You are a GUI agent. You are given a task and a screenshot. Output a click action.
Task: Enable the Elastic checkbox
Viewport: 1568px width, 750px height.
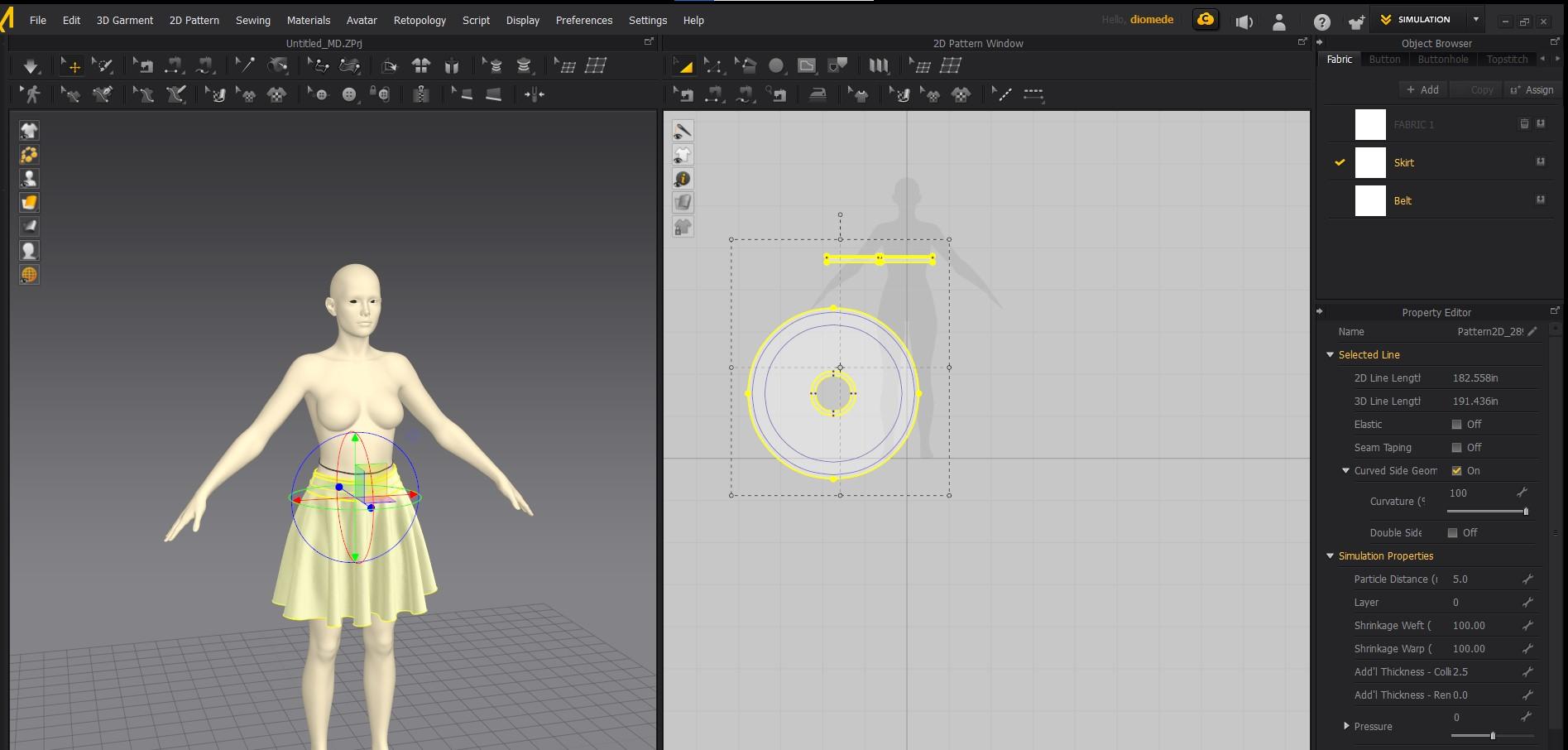[1456, 425]
